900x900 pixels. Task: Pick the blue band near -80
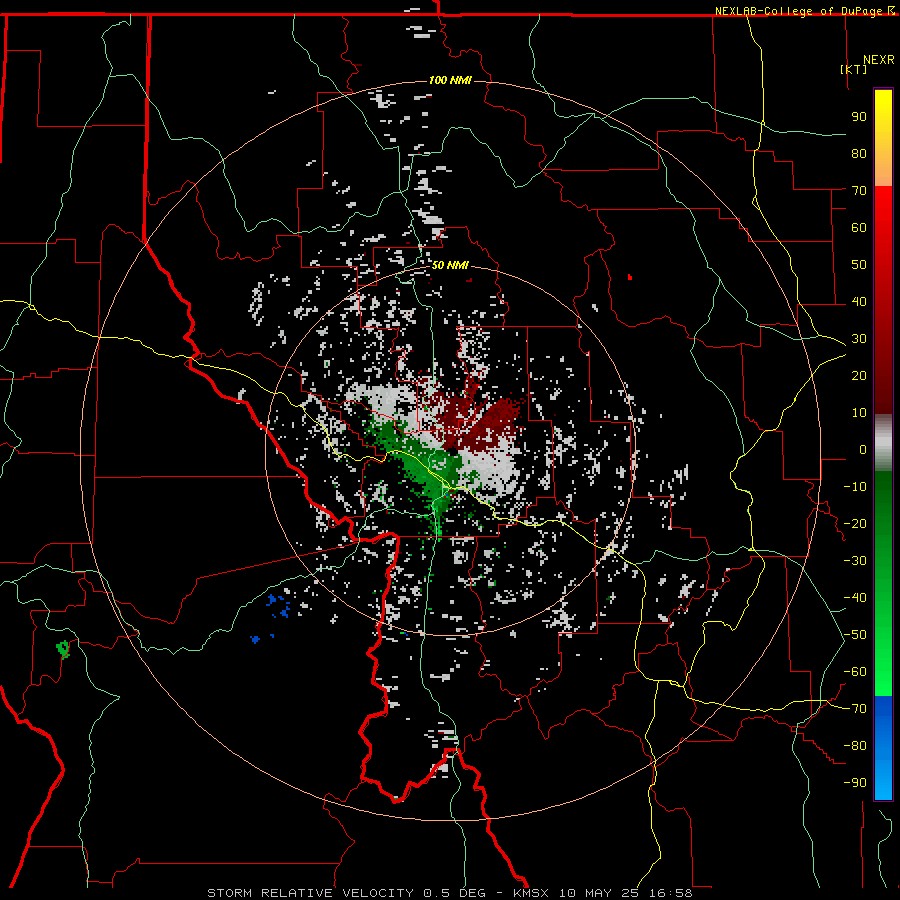883,746
